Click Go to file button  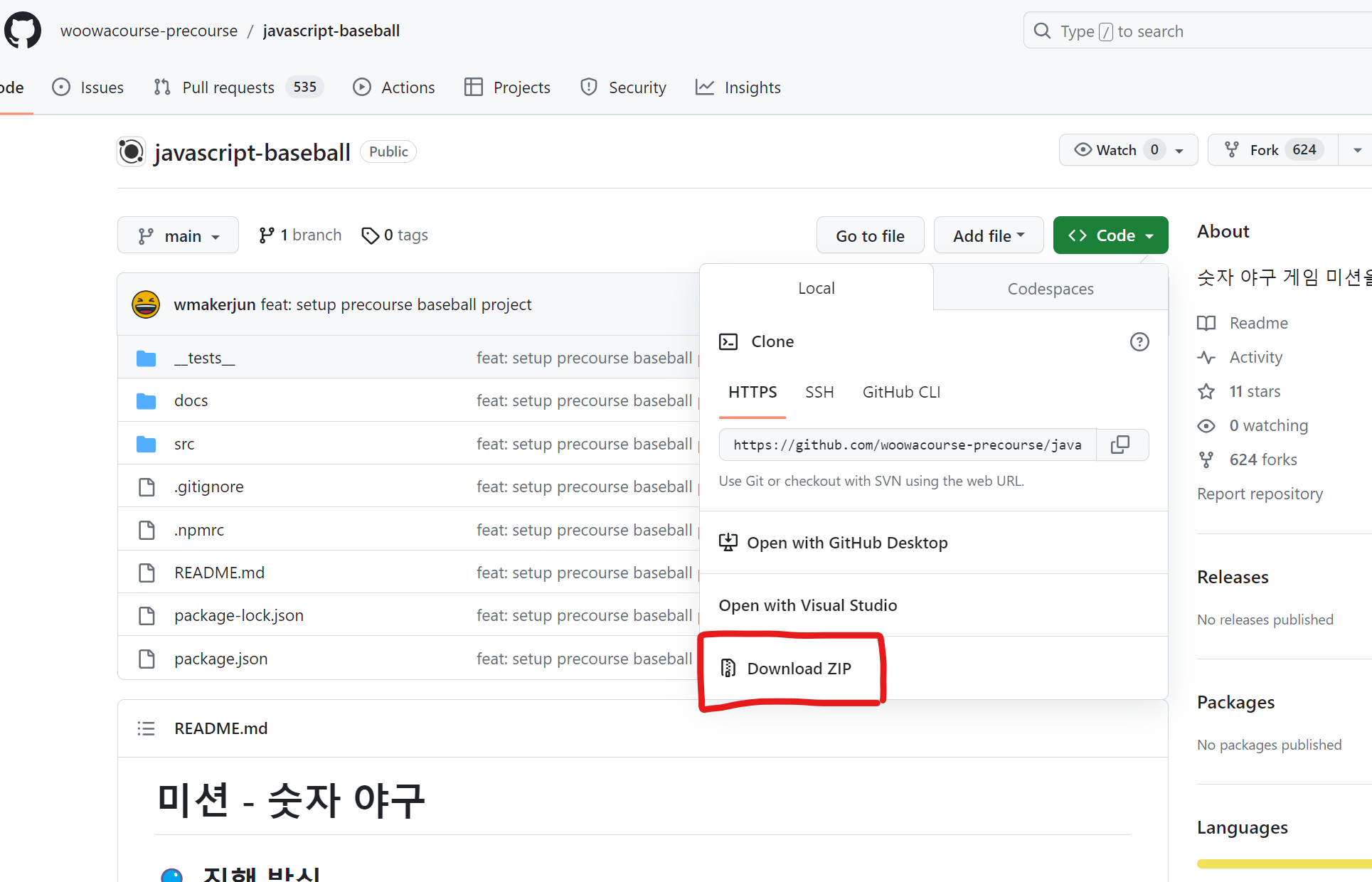pyautogui.click(x=870, y=235)
